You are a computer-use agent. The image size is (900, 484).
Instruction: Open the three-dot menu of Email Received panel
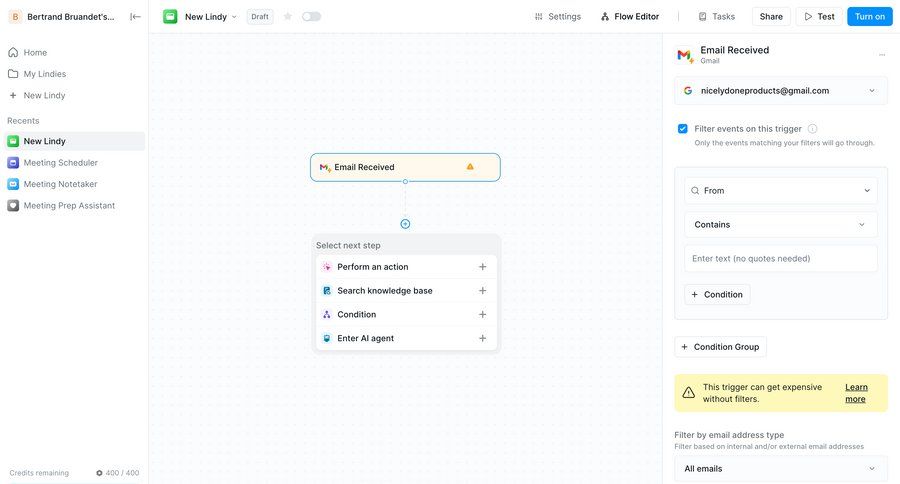882,55
